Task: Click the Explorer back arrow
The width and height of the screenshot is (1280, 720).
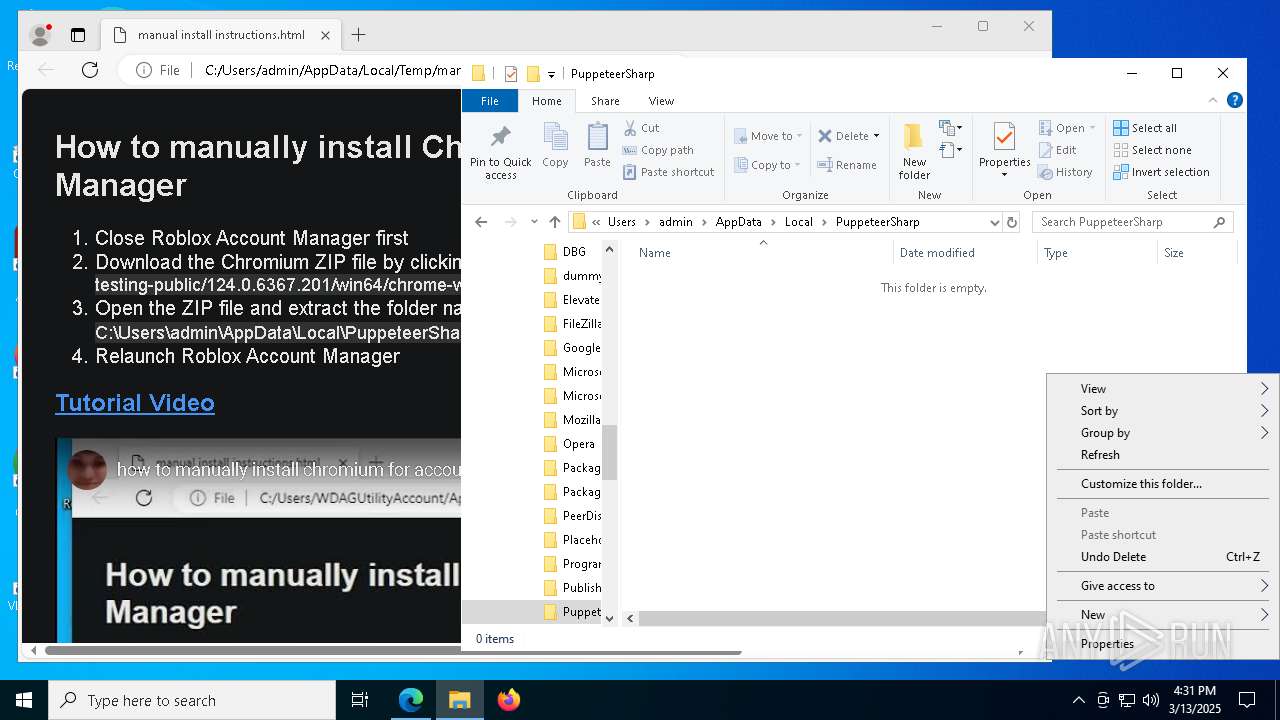Action: 481,222
